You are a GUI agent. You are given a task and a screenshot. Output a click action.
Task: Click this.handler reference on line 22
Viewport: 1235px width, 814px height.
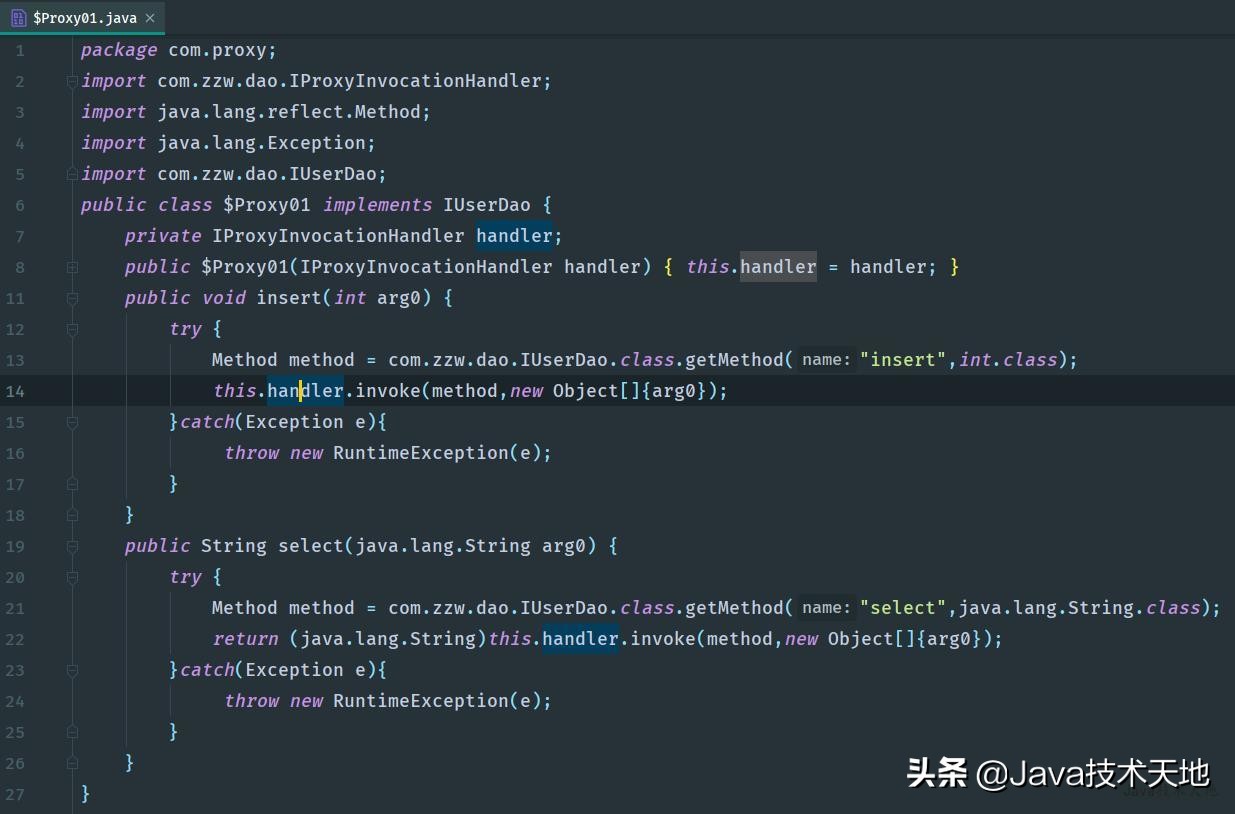pyautogui.click(x=554, y=638)
